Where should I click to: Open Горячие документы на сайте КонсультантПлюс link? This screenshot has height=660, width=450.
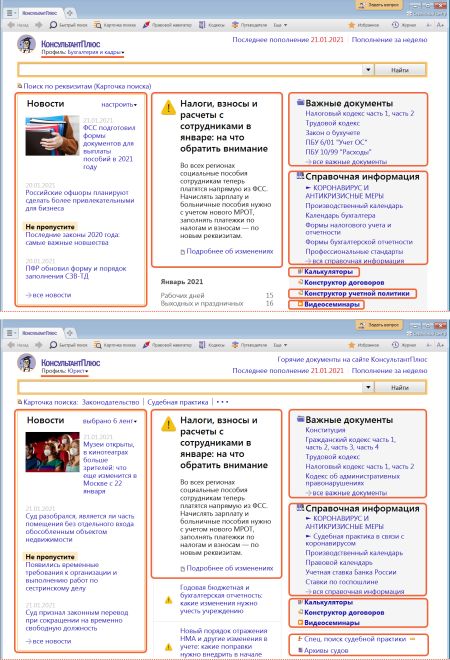click(352, 359)
